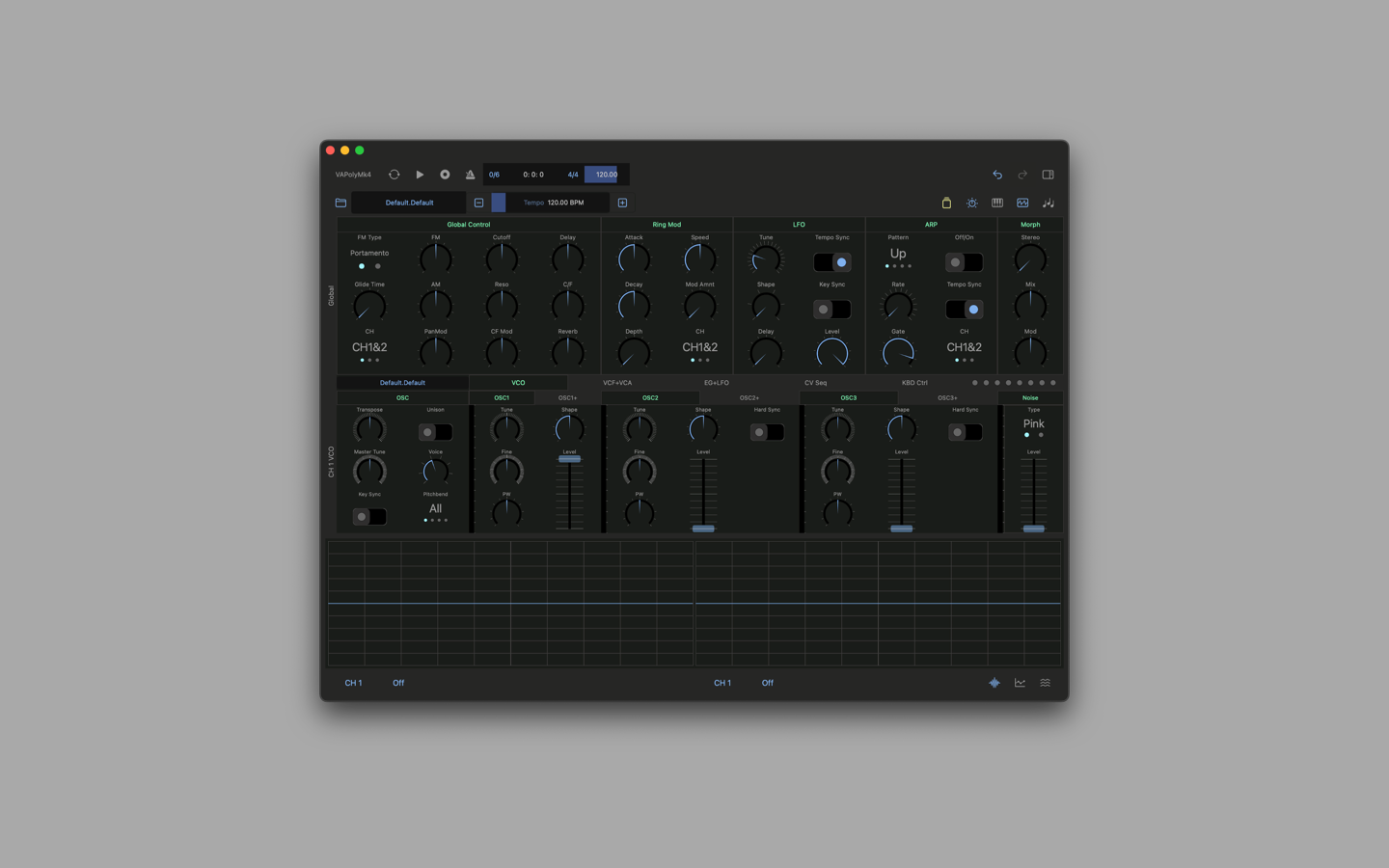Select the waves icon at bottom right
The image size is (1389, 868).
click(1045, 683)
